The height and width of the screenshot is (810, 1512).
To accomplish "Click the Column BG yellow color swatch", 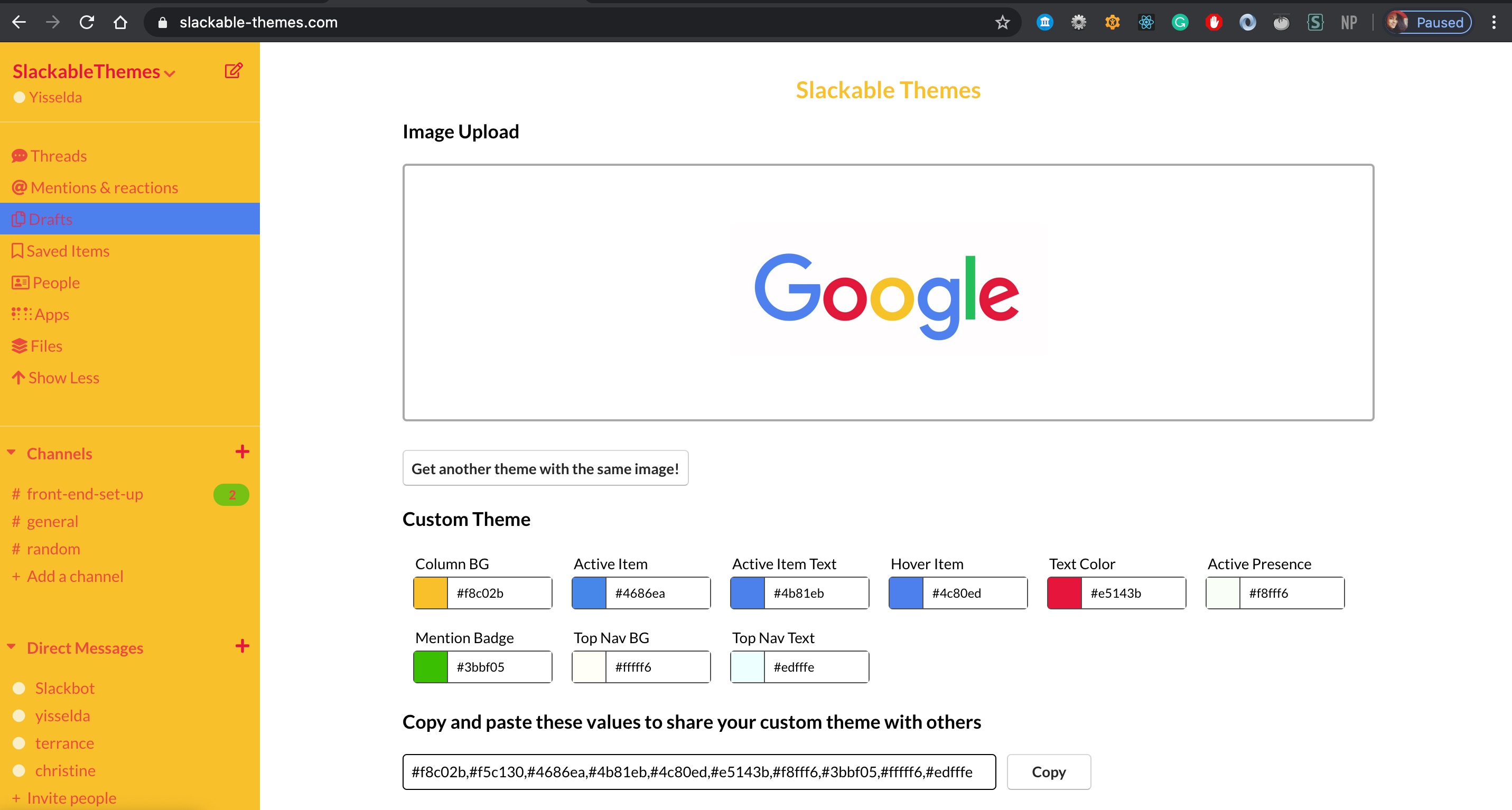I will [x=430, y=593].
